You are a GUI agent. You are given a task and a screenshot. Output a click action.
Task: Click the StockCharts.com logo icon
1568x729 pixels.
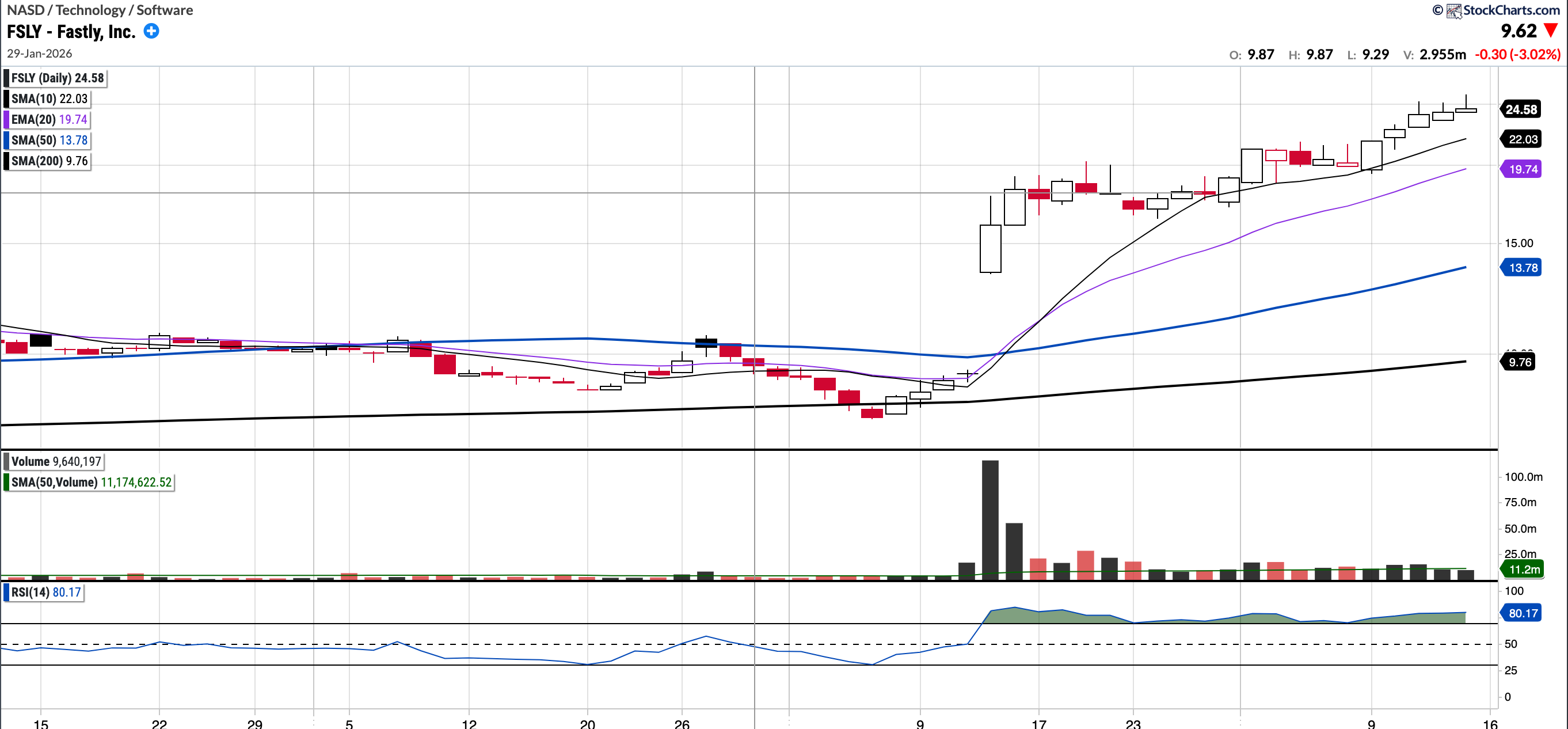[x=1453, y=10]
